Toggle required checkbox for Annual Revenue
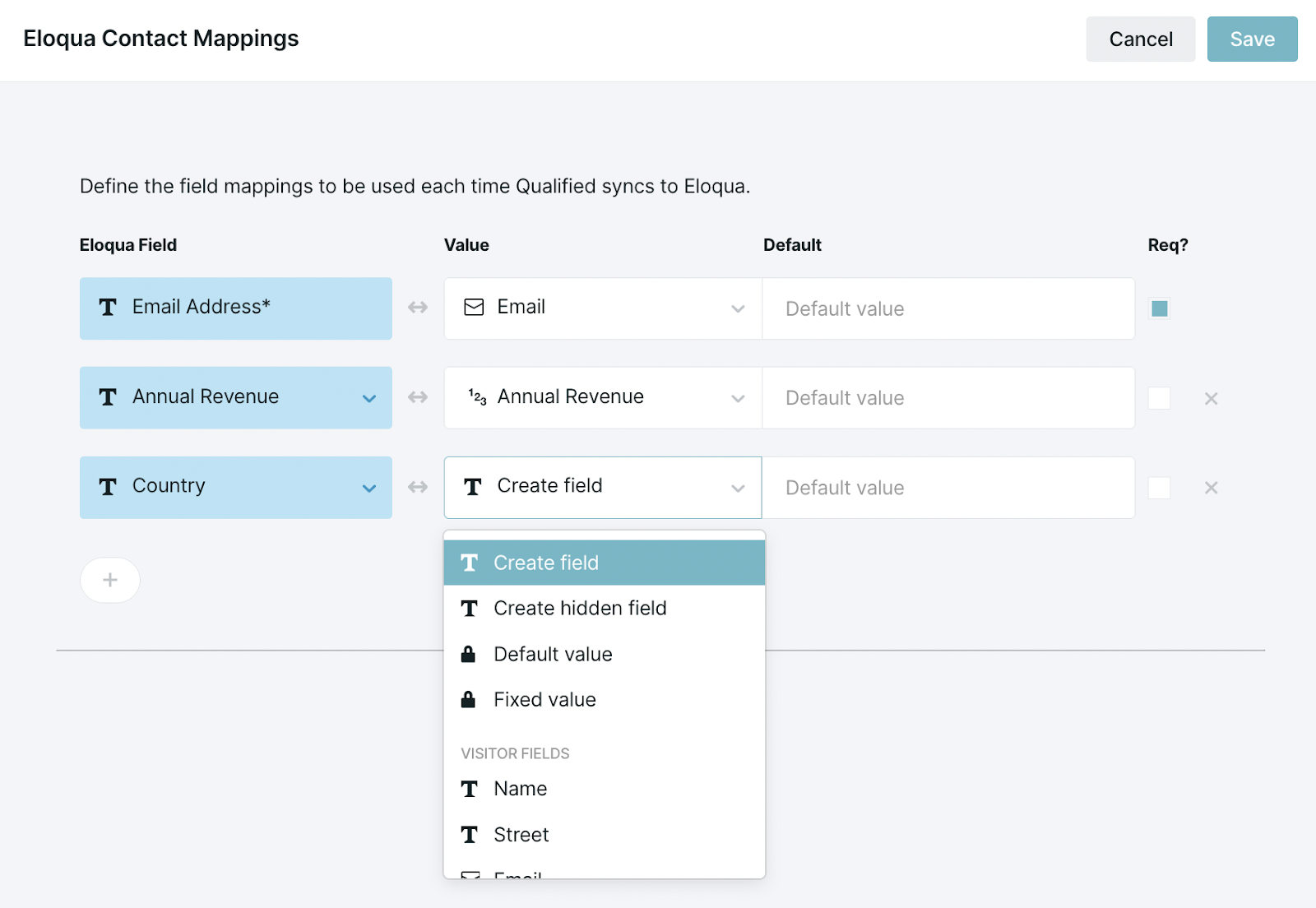1316x908 pixels. click(x=1160, y=398)
